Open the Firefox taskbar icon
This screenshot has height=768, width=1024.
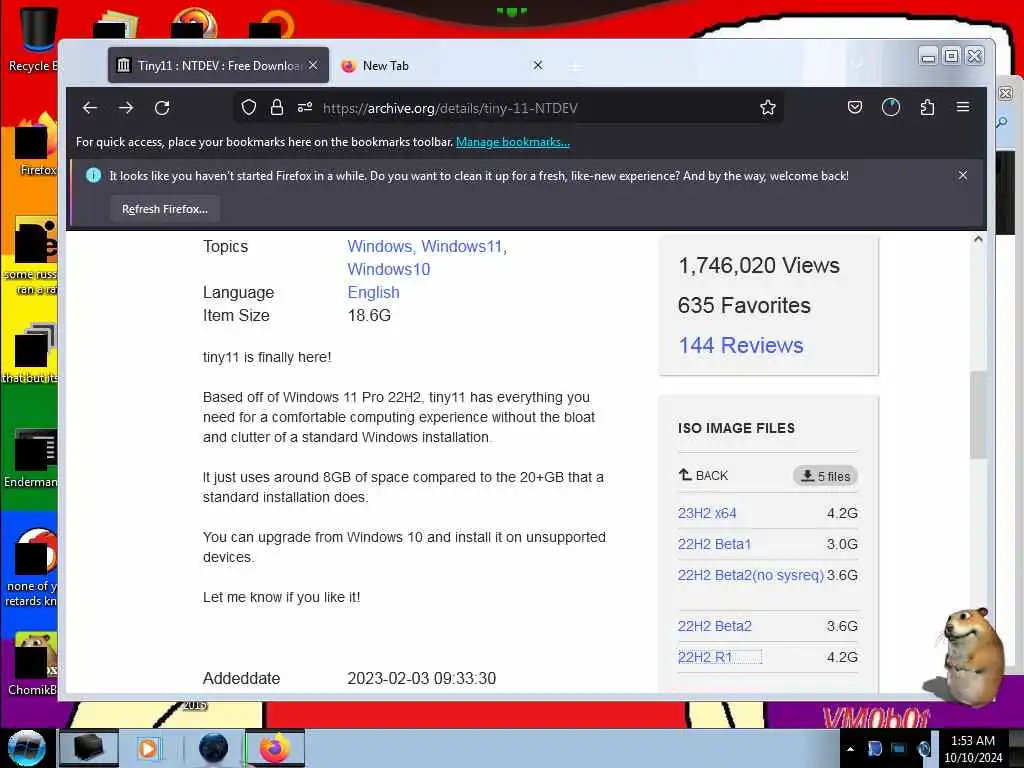pos(274,748)
